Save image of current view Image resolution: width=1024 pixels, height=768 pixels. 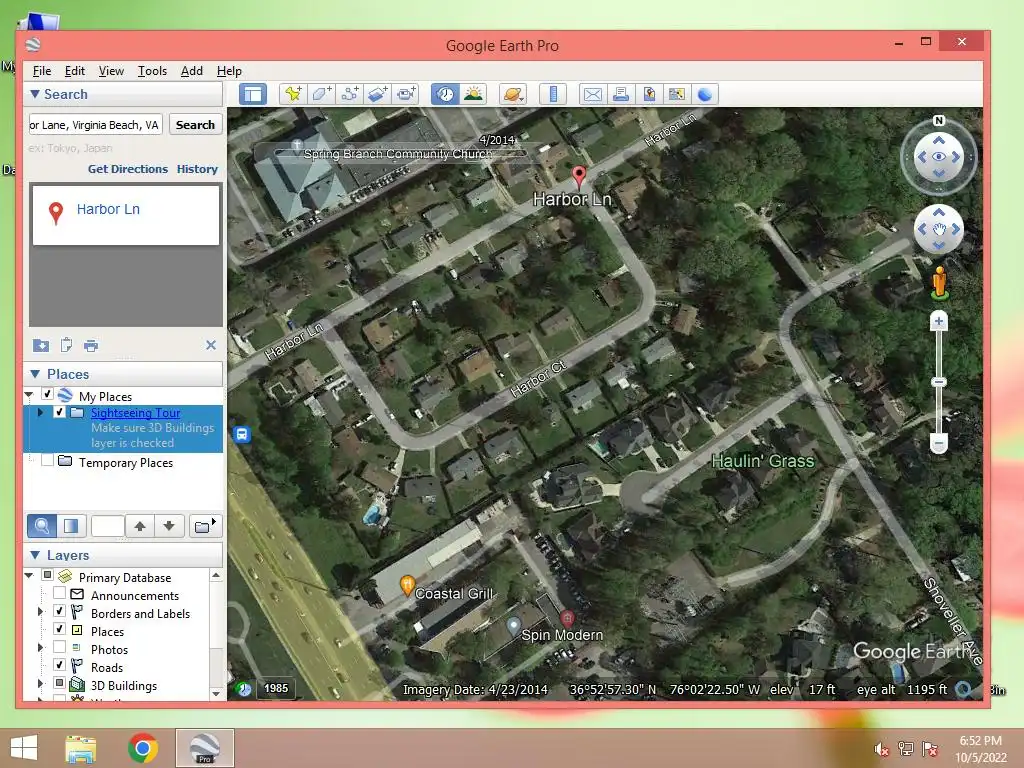(648, 94)
